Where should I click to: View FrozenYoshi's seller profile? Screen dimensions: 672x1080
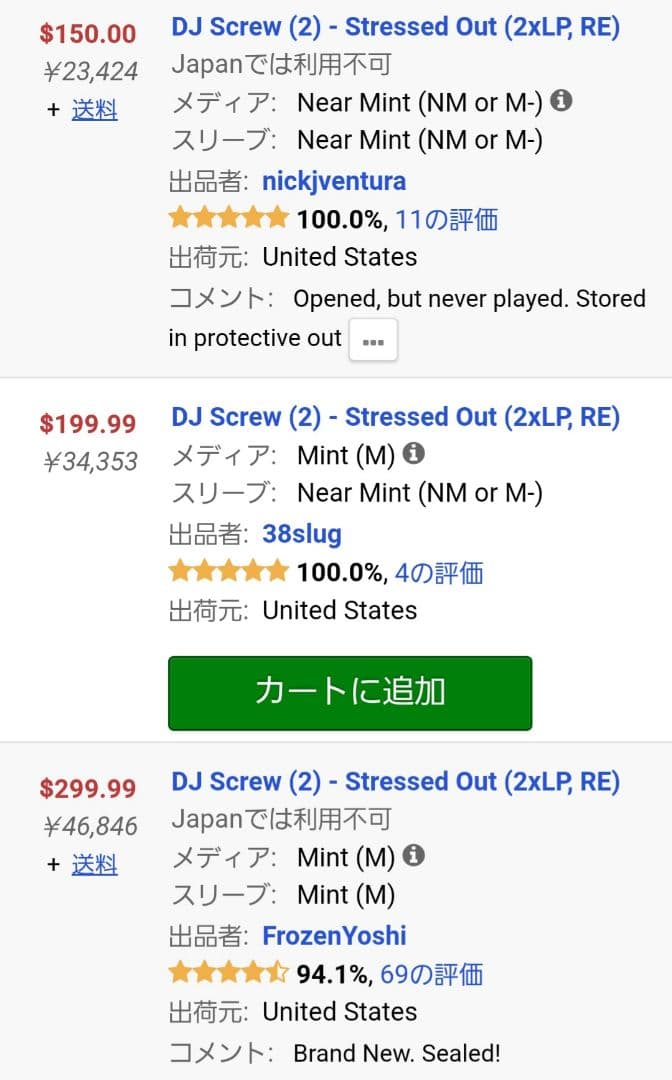334,936
